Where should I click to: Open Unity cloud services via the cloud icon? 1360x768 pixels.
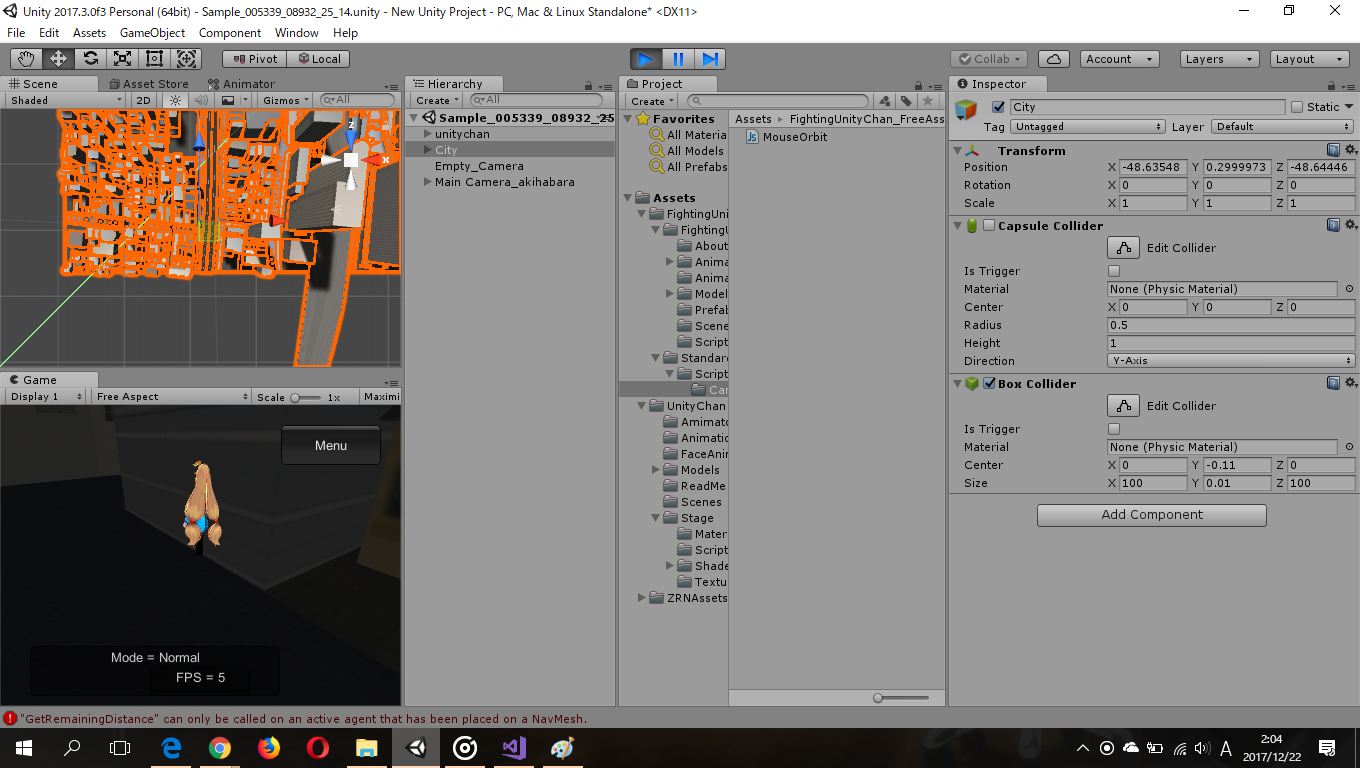[1054, 58]
